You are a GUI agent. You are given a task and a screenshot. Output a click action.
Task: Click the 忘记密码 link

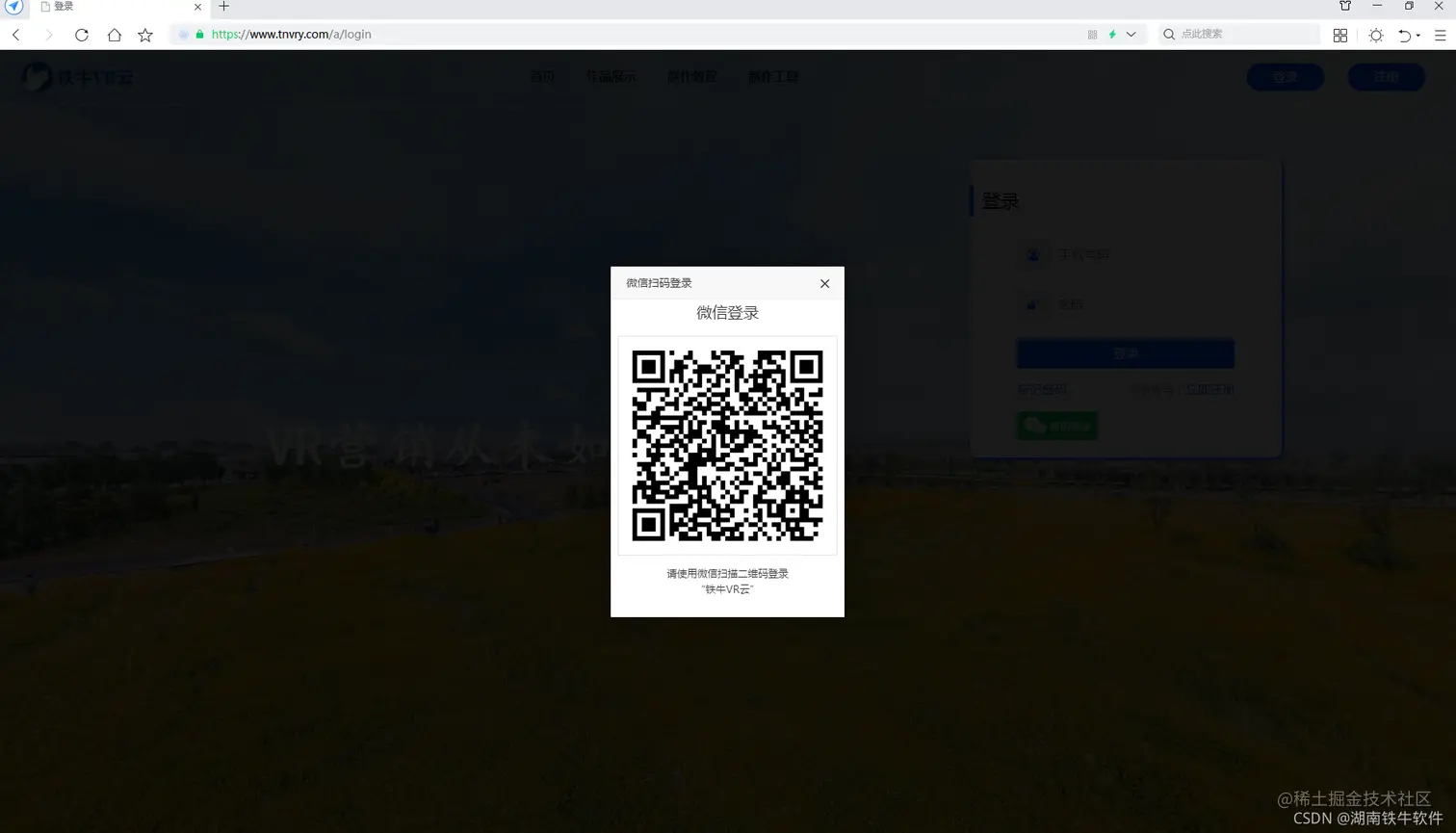(x=1042, y=390)
